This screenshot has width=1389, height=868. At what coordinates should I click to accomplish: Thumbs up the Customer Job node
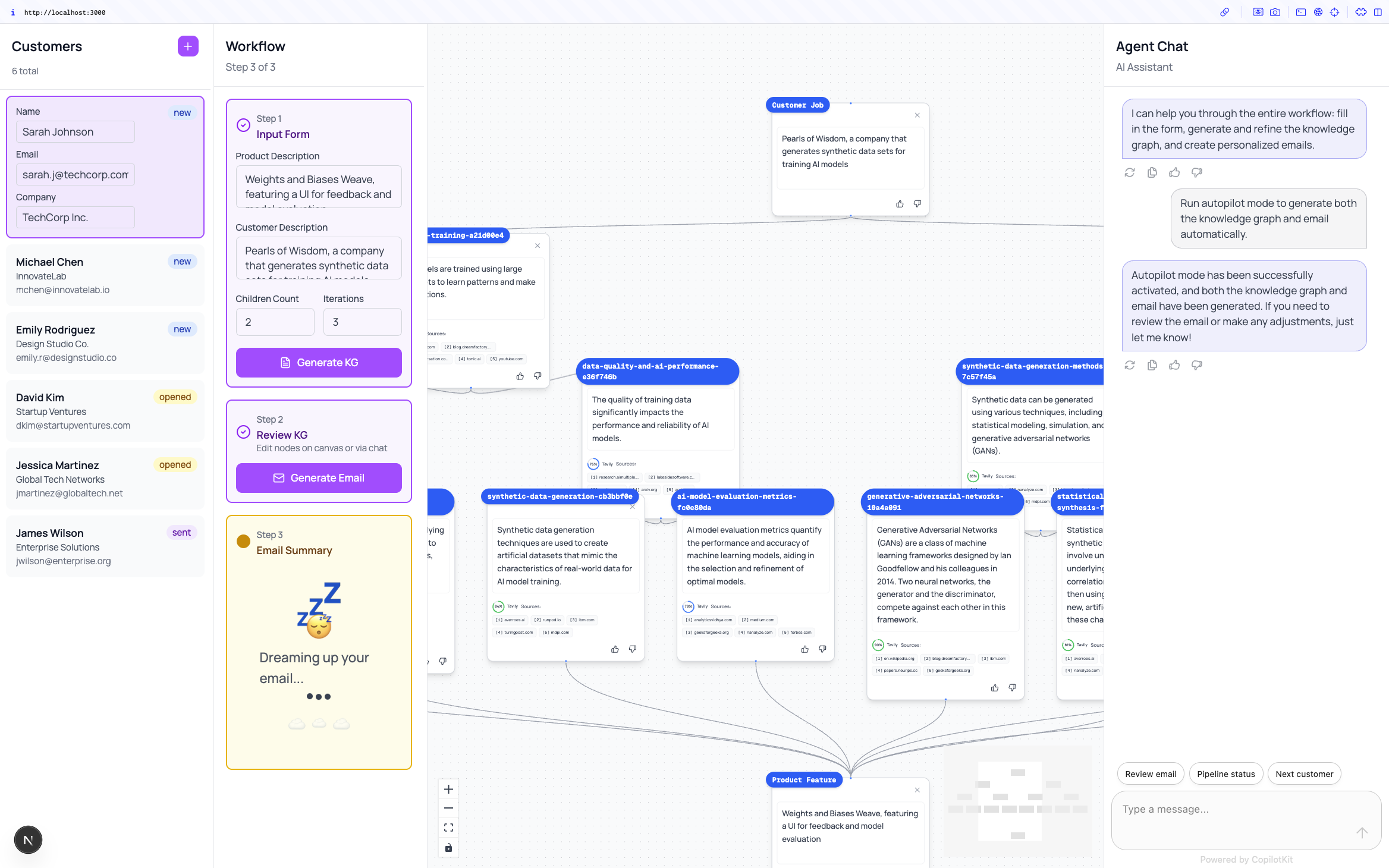(x=900, y=204)
